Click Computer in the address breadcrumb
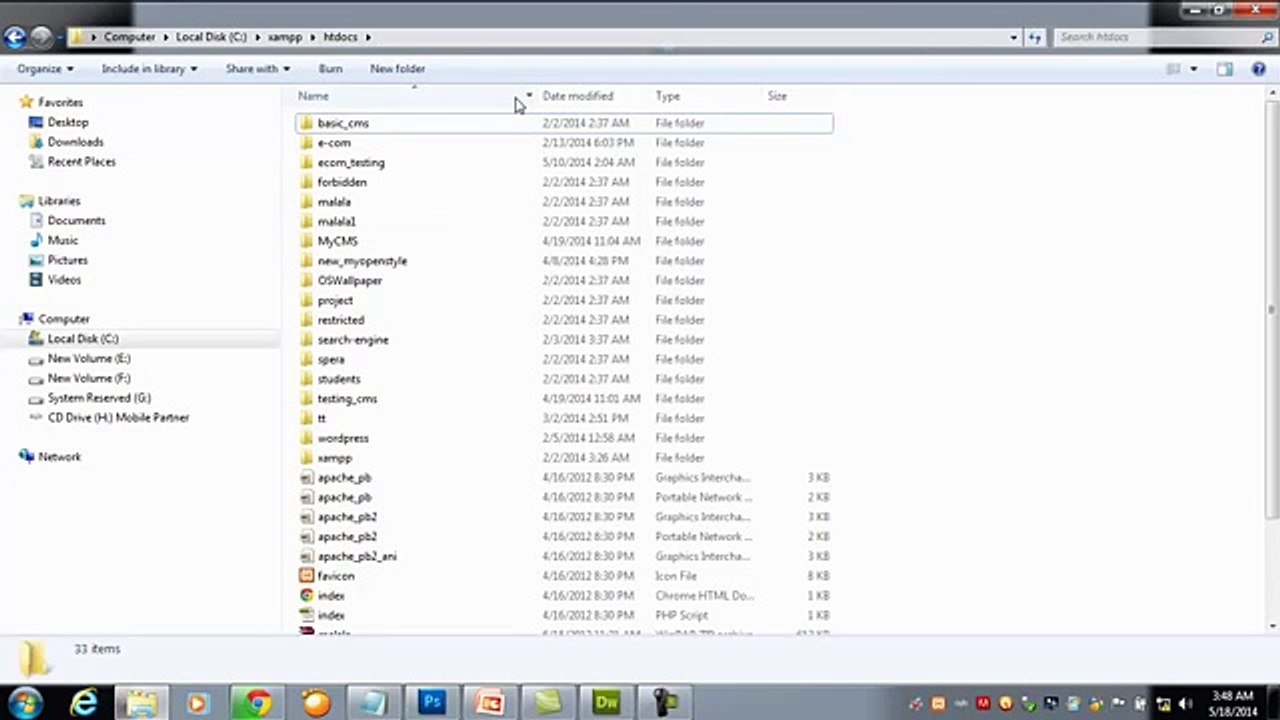 [x=130, y=37]
